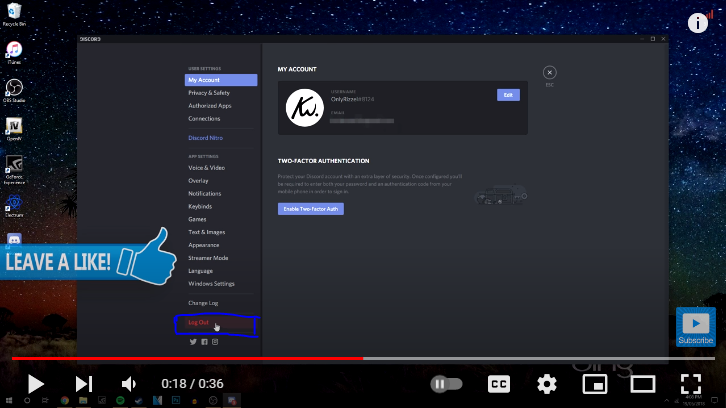Open Chrome from the taskbar

(x=65, y=401)
